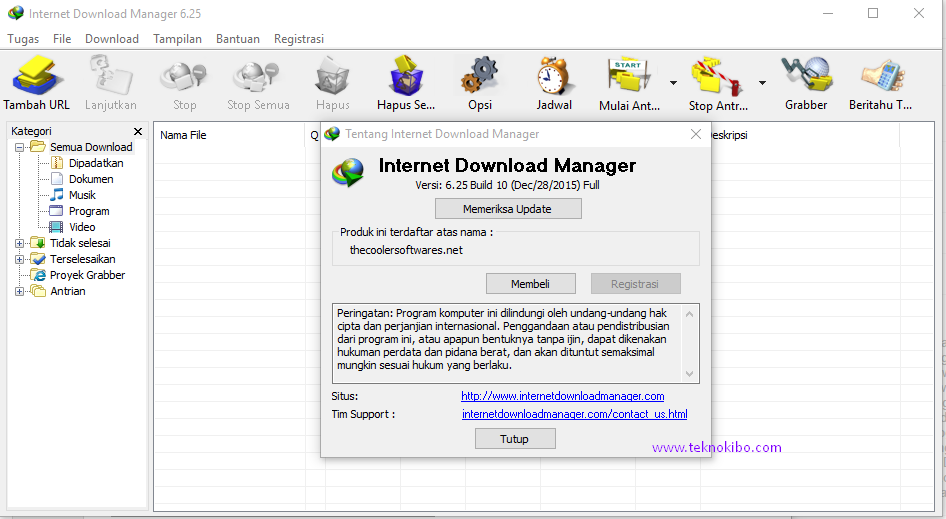Open Opsi gear settings icon
The height and width of the screenshot is (519, 946).
point(480,75)
